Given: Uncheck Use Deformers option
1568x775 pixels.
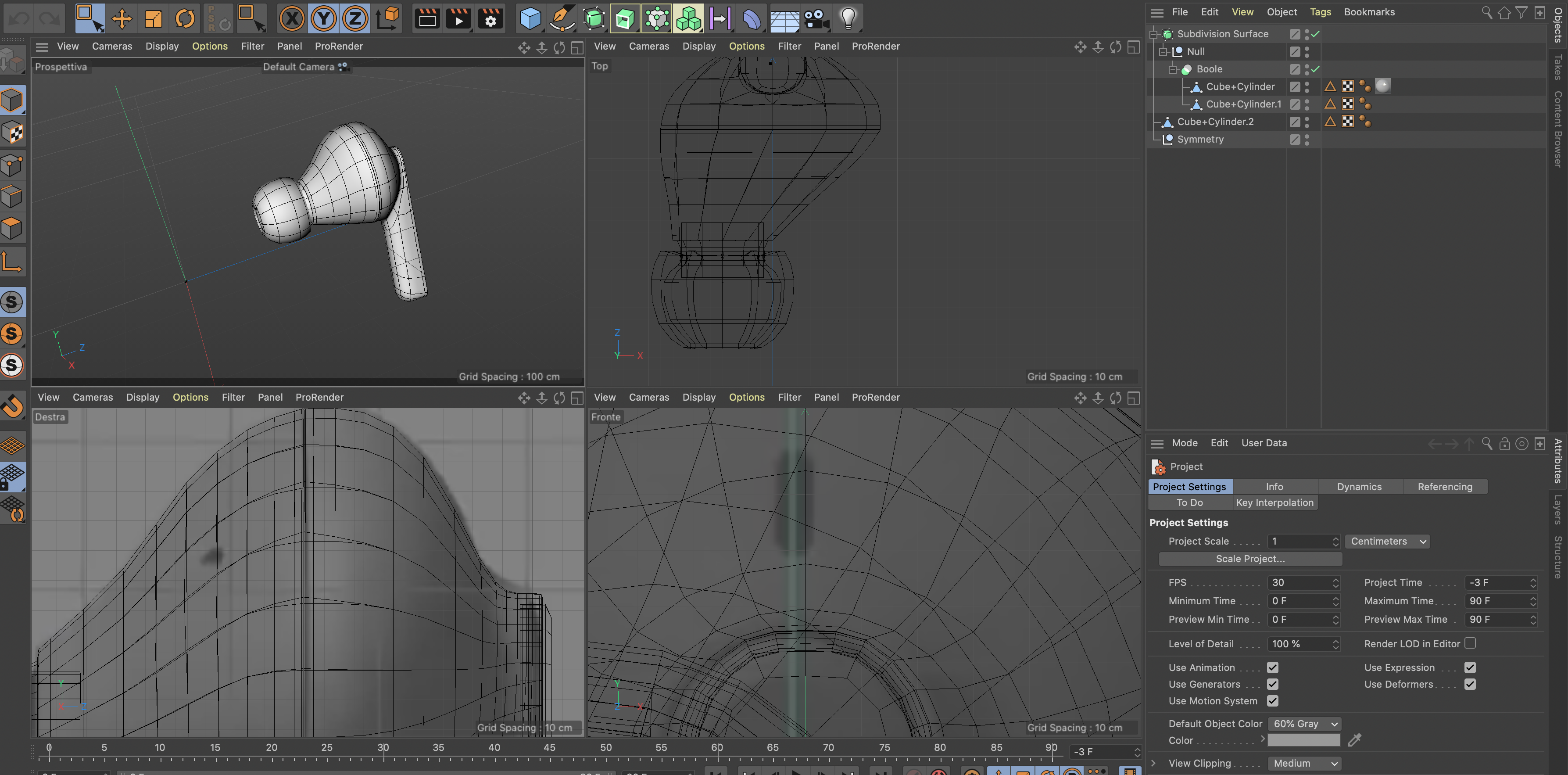Looking at the screenshot, I should click(1470, 684).
